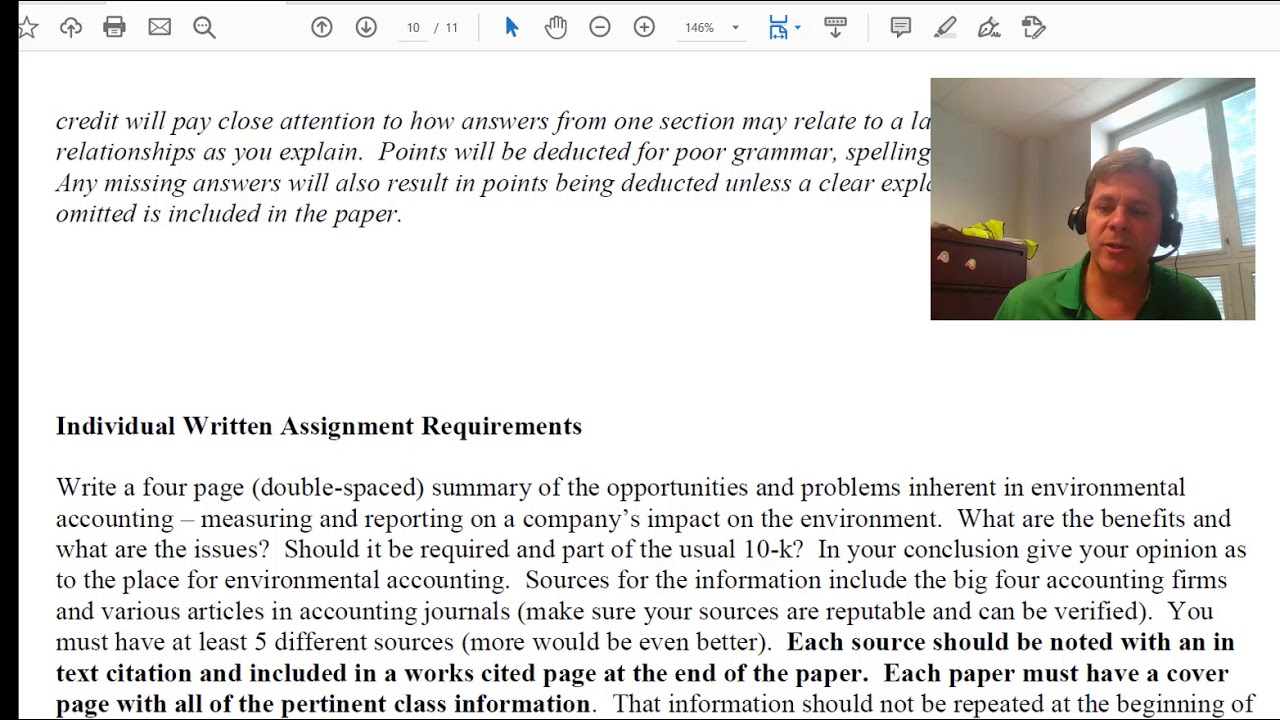This screenshot has height=720, width=1280.
Task: Open the zoom percentage dropdown arrow
Action: (735, 28)
